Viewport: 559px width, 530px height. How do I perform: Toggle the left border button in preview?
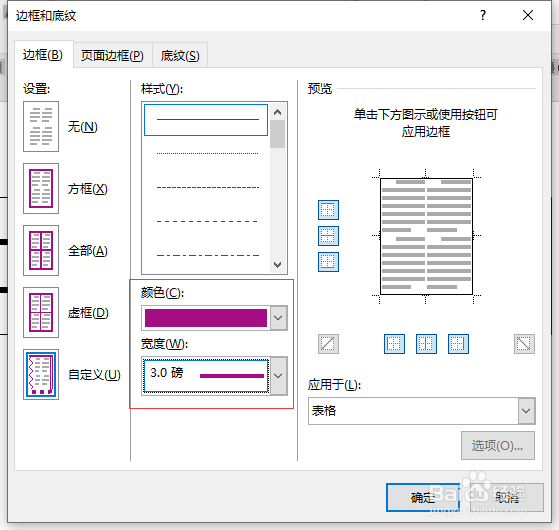pyautogui.click(x=394, y=344)
